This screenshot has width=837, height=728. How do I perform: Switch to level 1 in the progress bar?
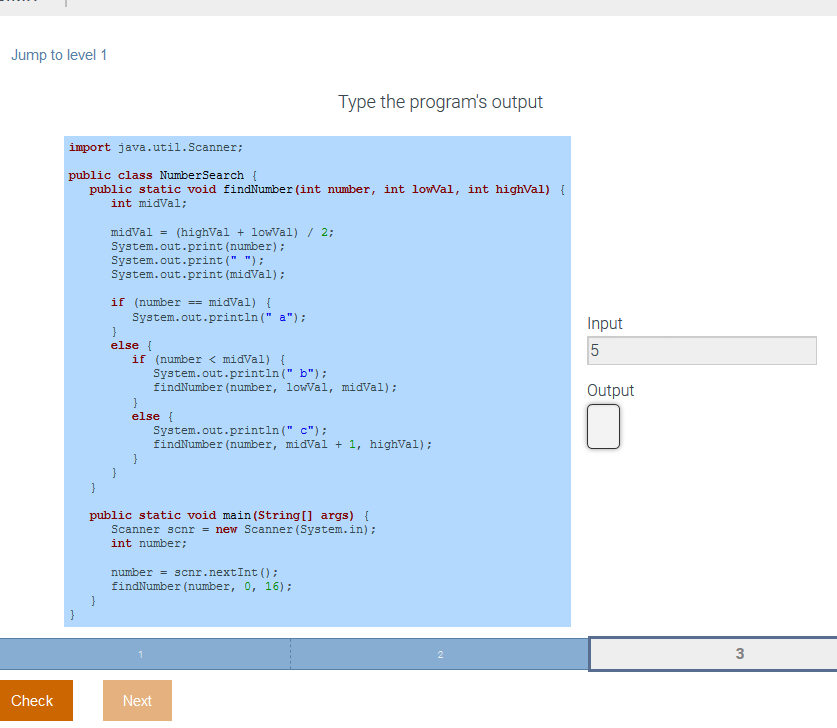pos(140,653)
